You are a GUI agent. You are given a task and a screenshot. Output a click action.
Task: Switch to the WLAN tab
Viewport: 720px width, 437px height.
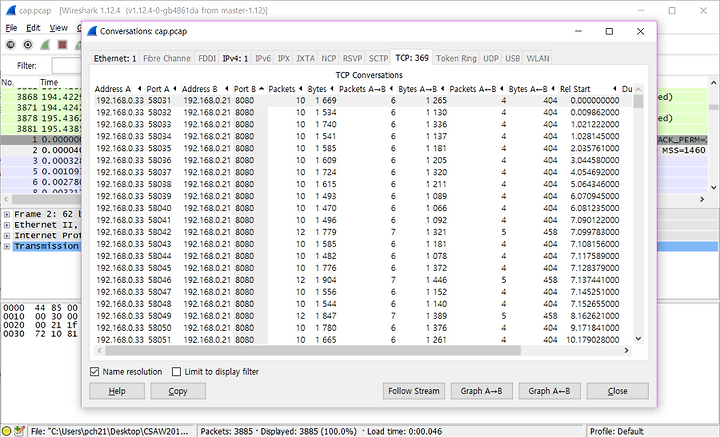(537, 58)
